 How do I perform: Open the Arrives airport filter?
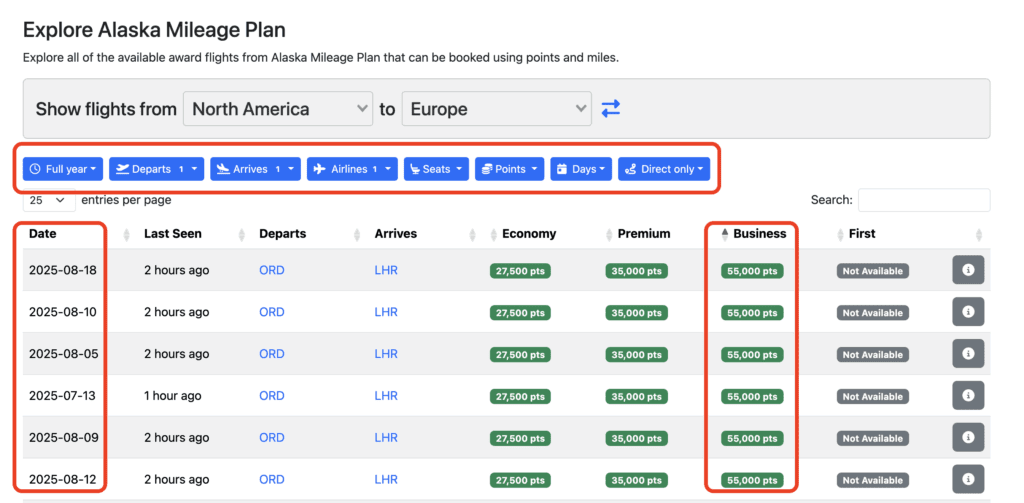[x=255, y=169]
